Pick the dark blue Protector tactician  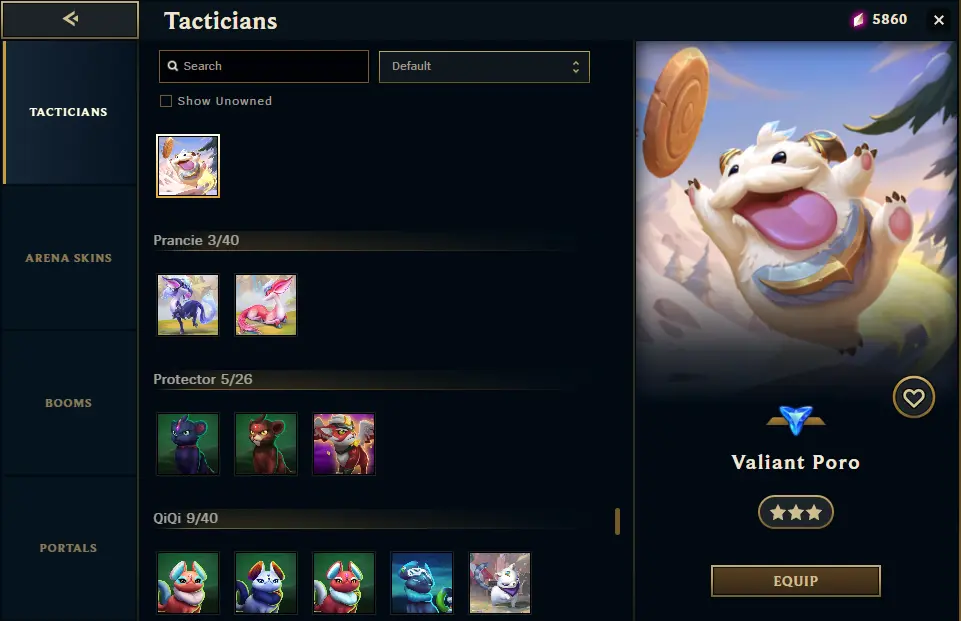tap(188, 444)
